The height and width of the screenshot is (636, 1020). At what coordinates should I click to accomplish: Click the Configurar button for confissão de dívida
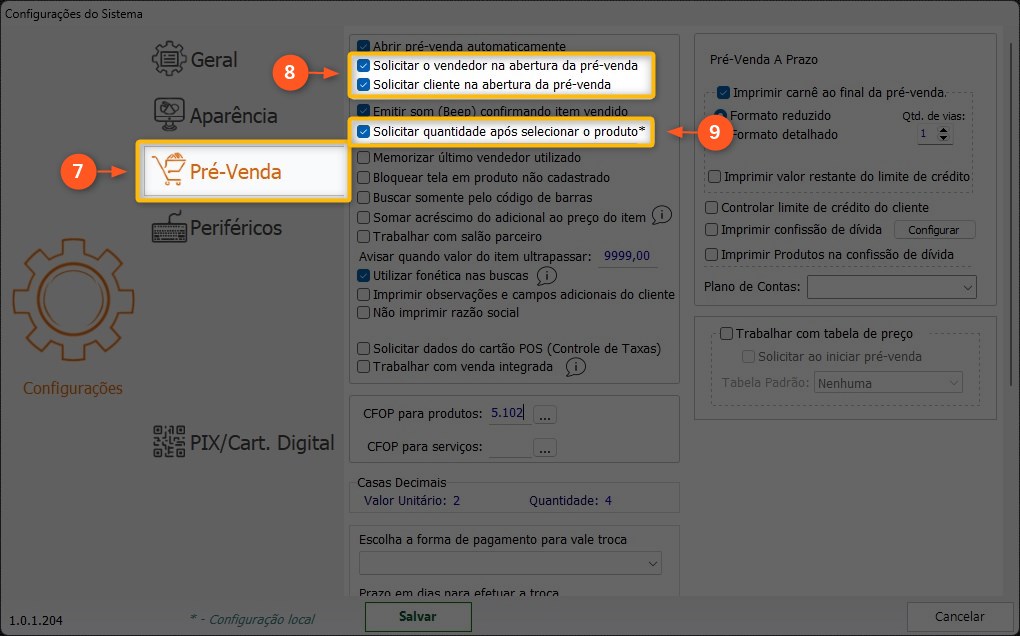tap(933, 230)
